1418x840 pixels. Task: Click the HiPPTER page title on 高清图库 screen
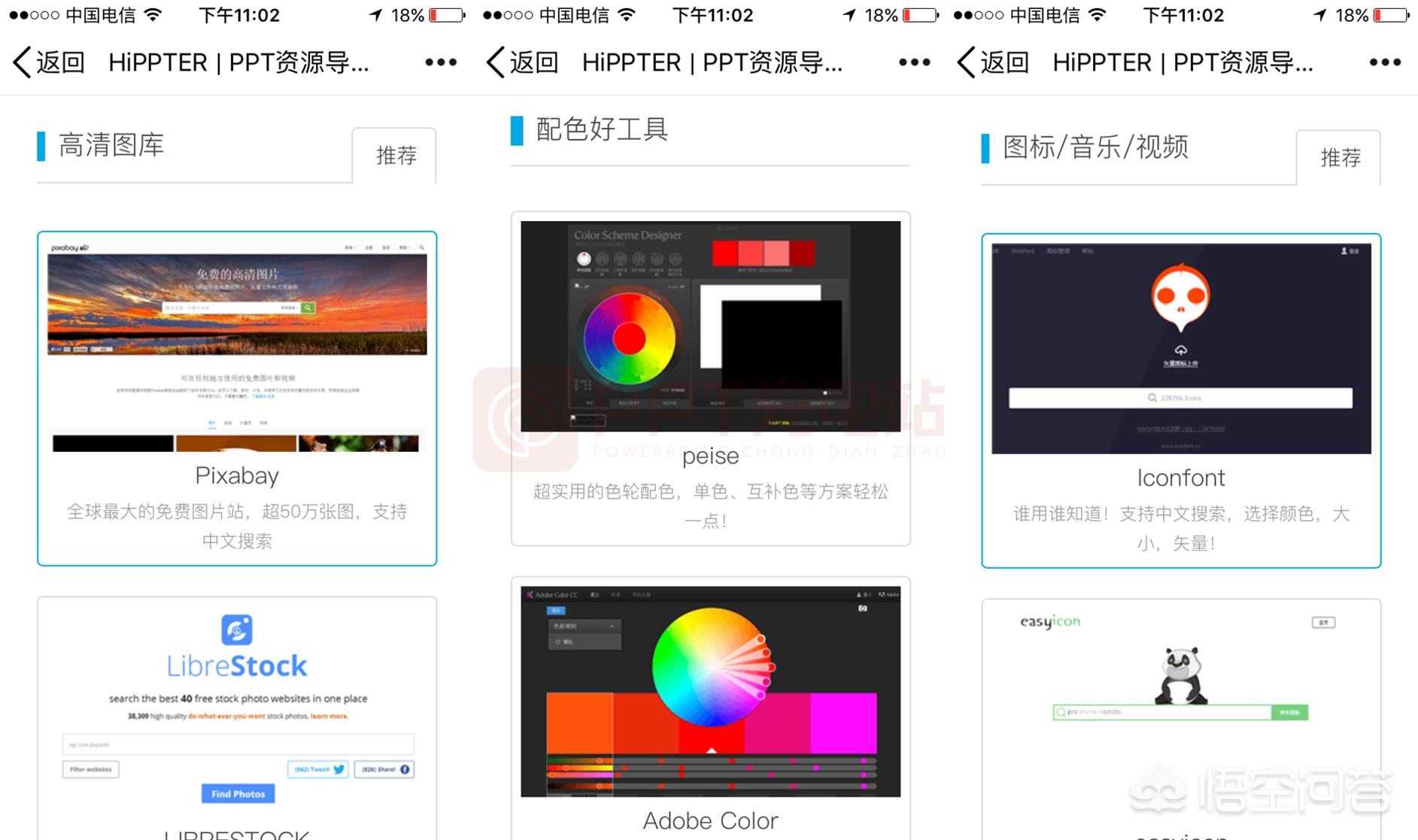click(x=238, y=62)
